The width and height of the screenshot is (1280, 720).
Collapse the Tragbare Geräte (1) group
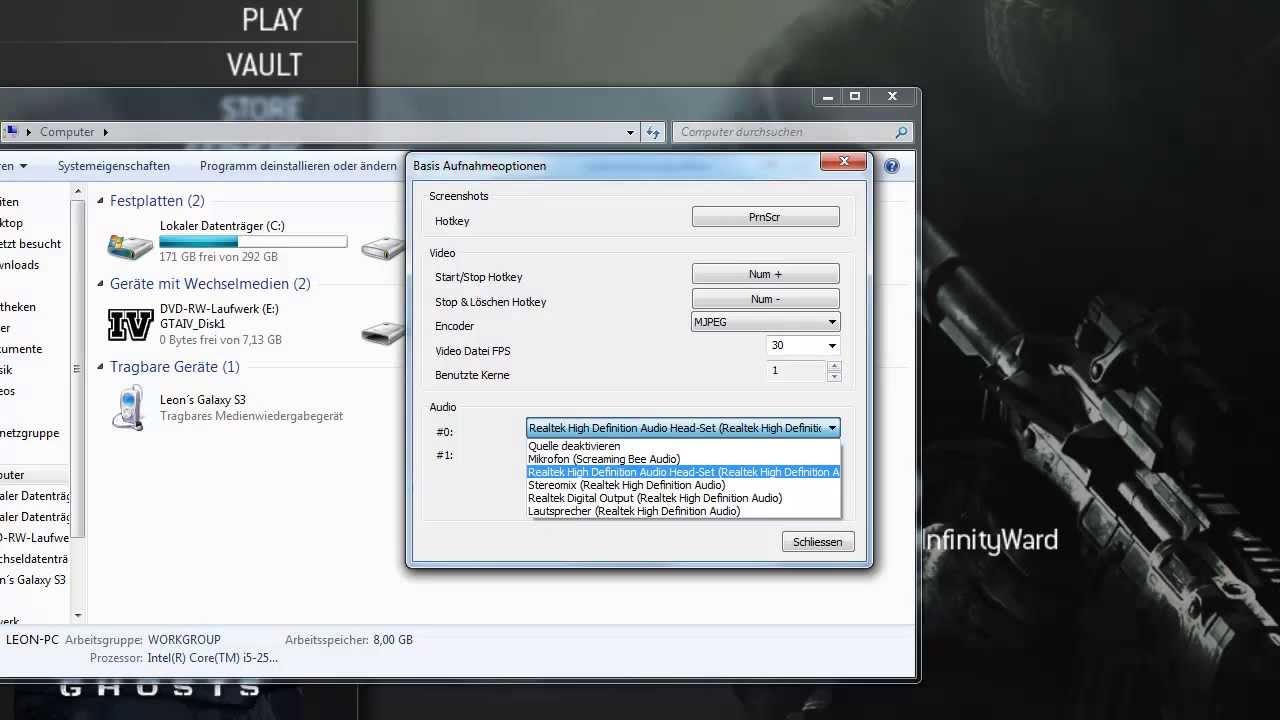pos(101,367)
